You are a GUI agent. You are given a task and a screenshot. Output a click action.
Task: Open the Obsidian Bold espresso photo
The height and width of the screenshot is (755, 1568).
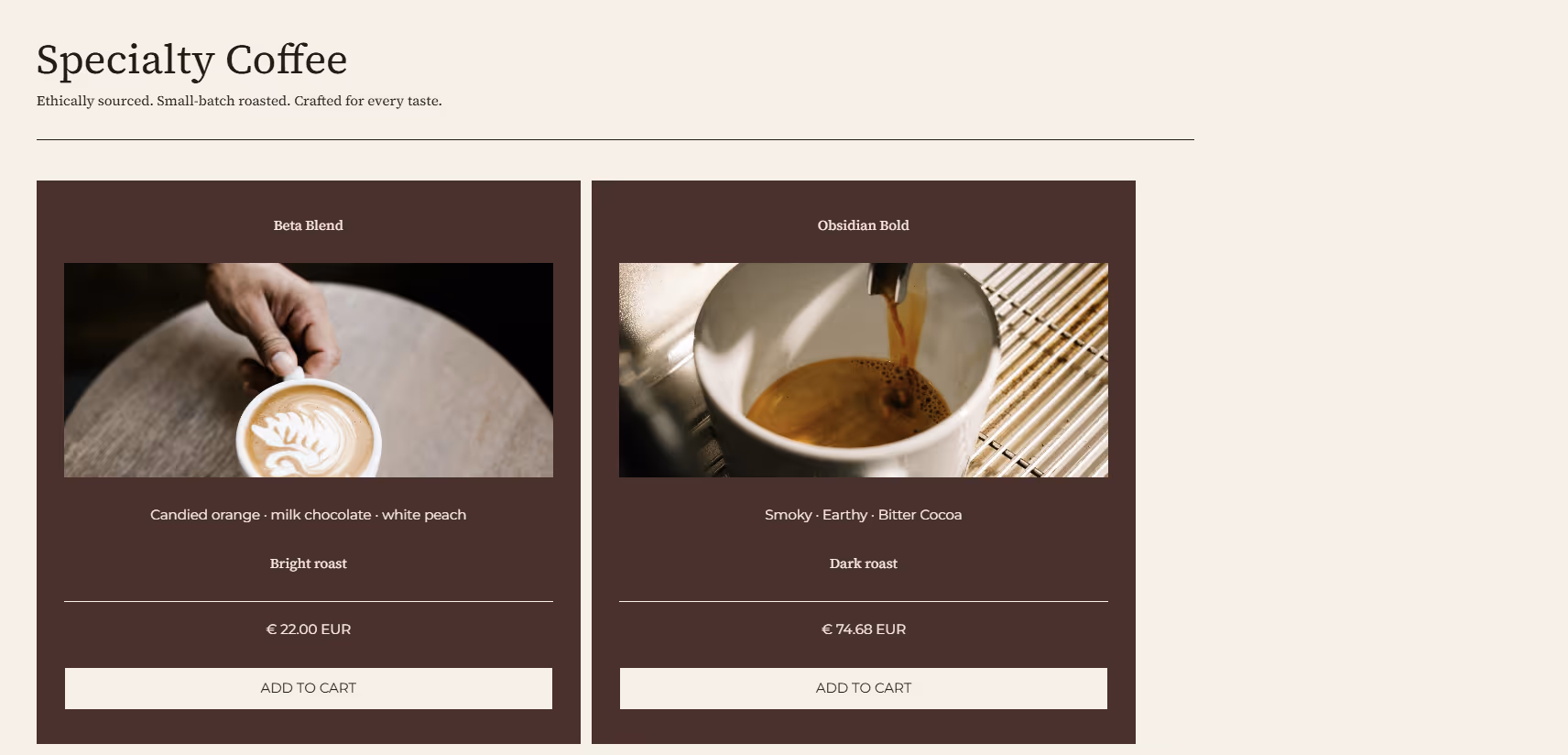(x=863, y=370)
